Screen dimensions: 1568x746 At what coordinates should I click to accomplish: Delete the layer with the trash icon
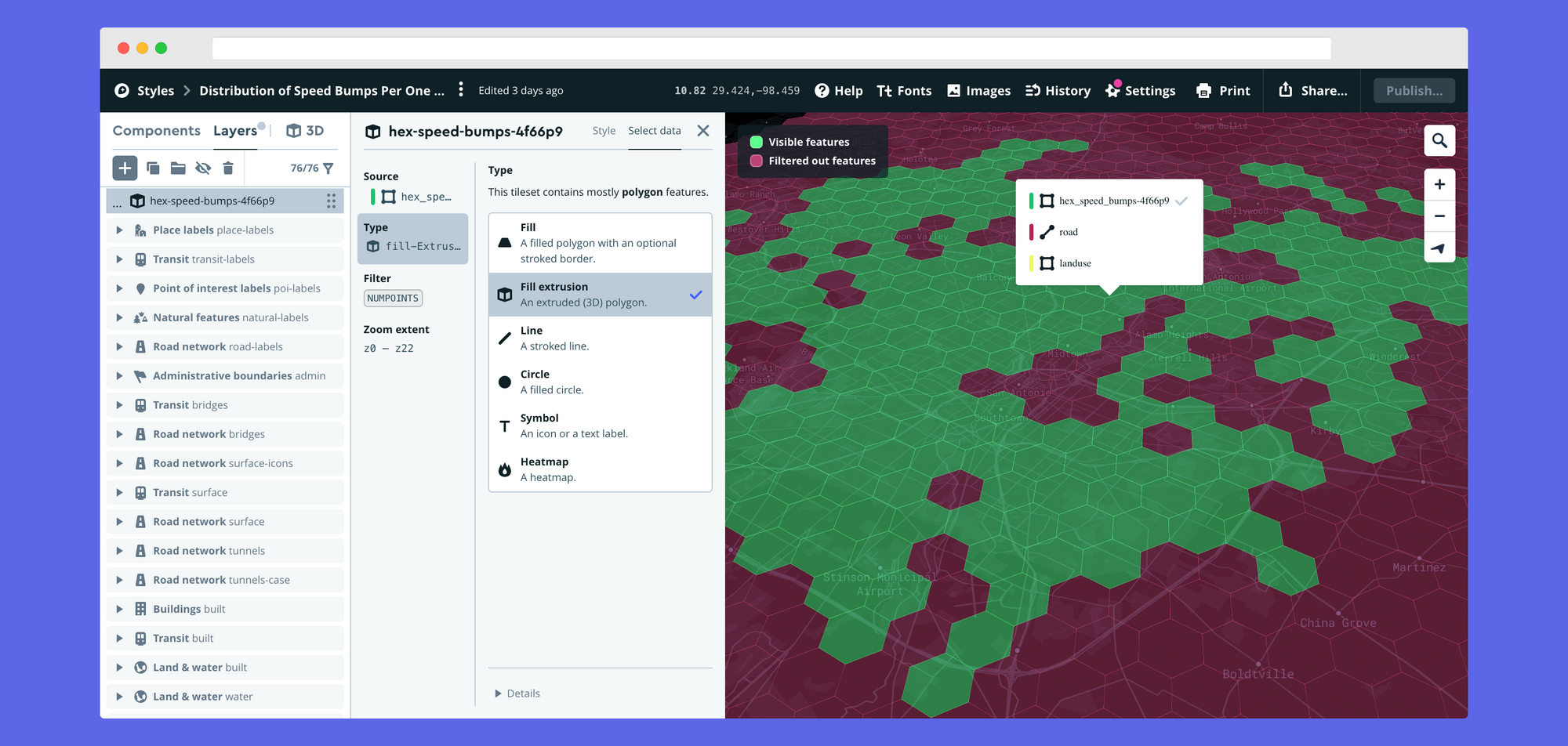[x=228, y=168]
